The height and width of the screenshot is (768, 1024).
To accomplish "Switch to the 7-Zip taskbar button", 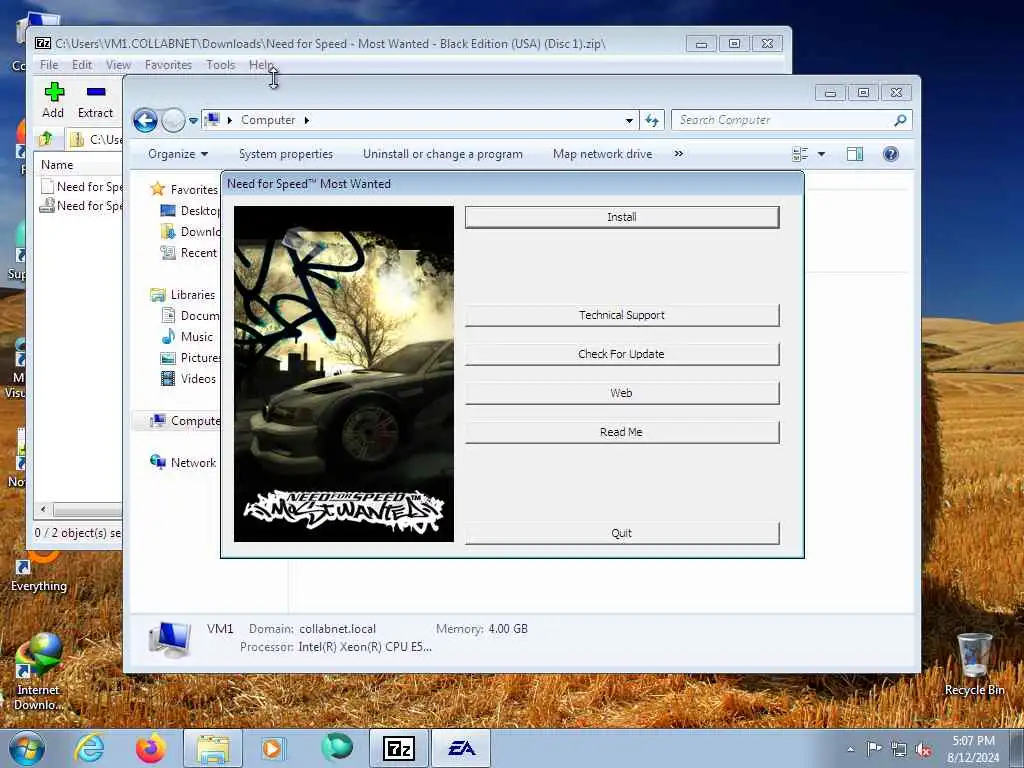I will click(x=398, y=748).
